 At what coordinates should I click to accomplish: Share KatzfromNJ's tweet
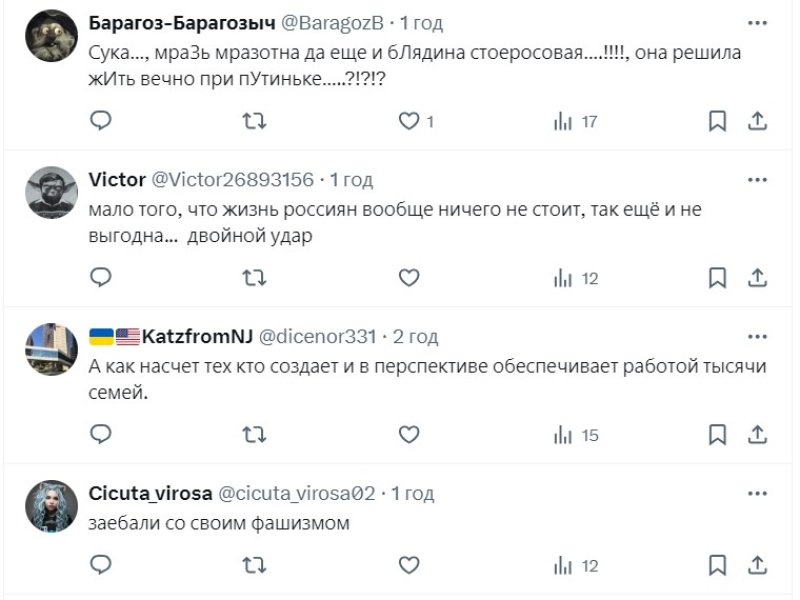[757, 435]
